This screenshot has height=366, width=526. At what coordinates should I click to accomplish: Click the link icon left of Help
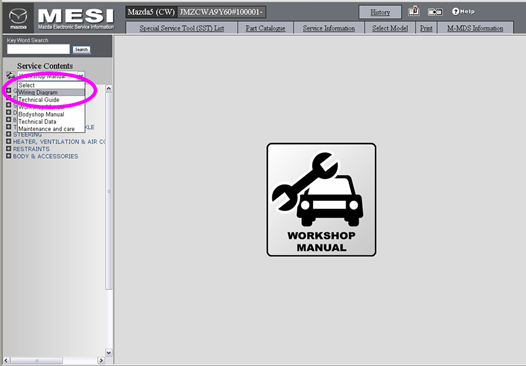tap(435, 12)
